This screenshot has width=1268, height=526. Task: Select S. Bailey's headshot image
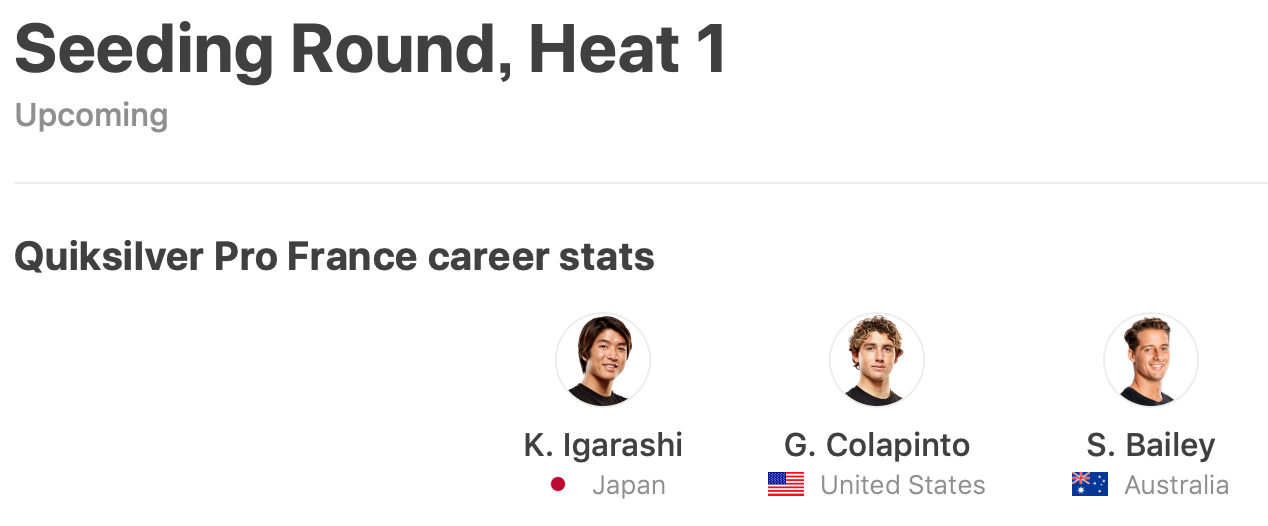(1151, 360)
